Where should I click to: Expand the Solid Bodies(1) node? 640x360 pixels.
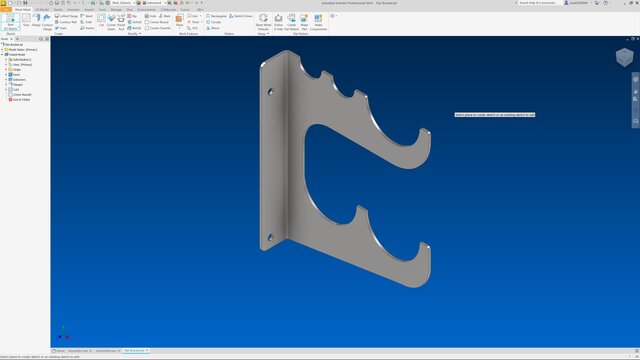point(6,60)
